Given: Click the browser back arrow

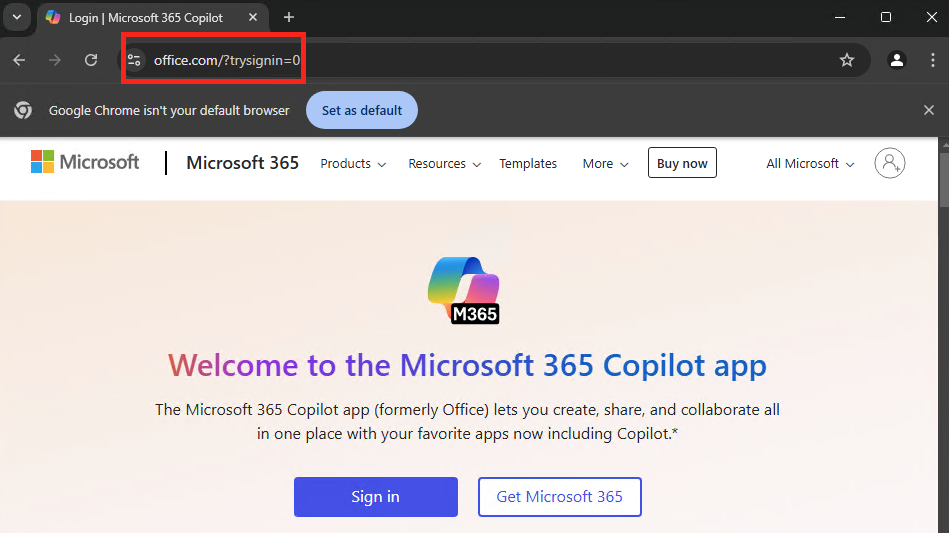Looking at the screenshot, I should coord(19,60).
